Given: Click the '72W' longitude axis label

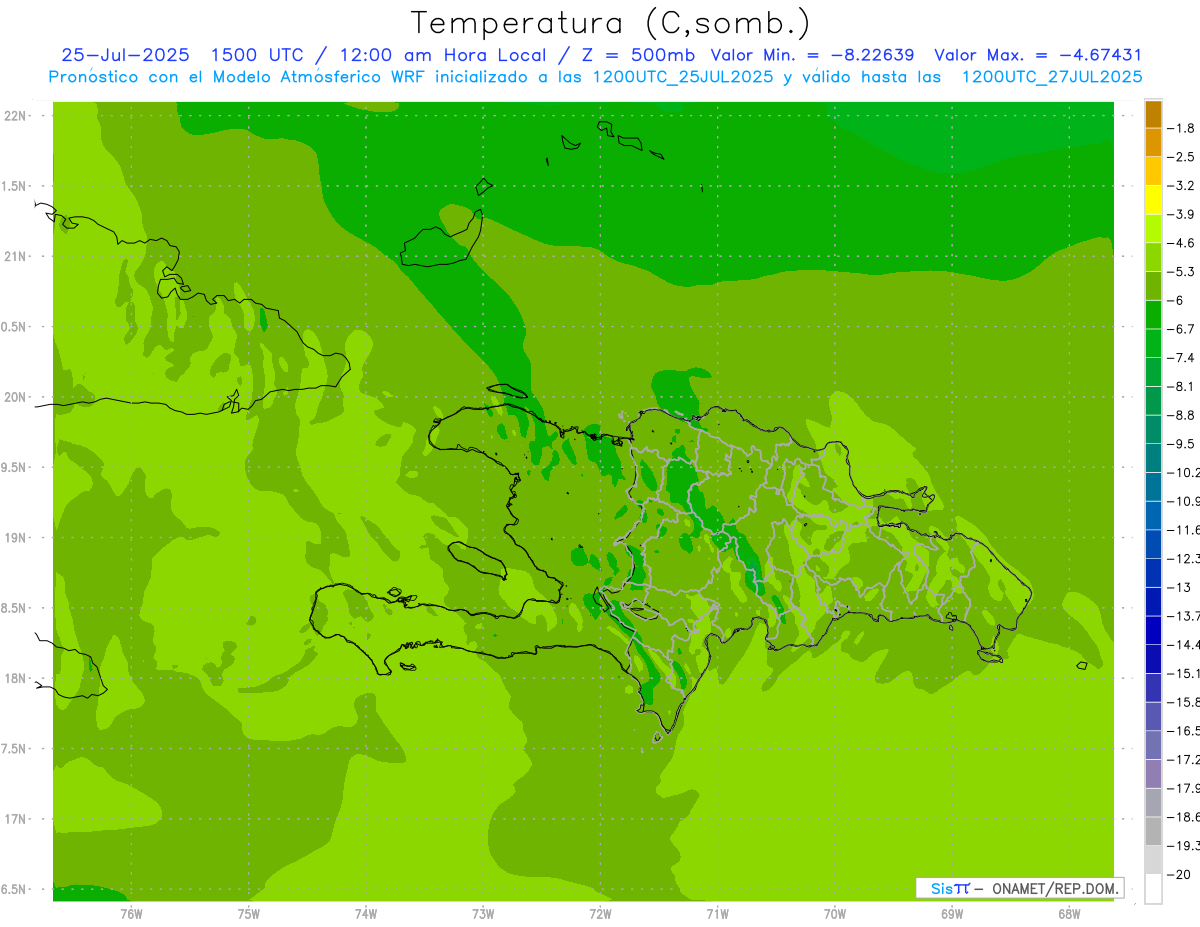Looking at the screenshot, I should pyautogui.click(x=600, y=913).
